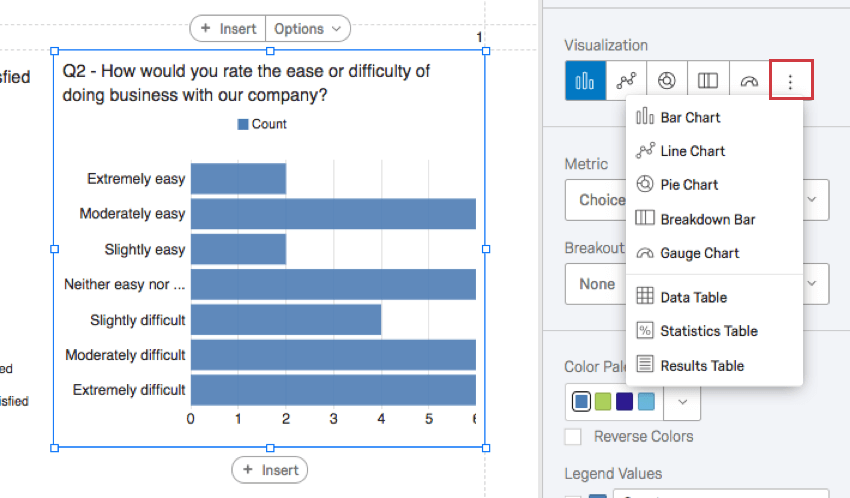Open the Options menu above the chart

(308, 29)
